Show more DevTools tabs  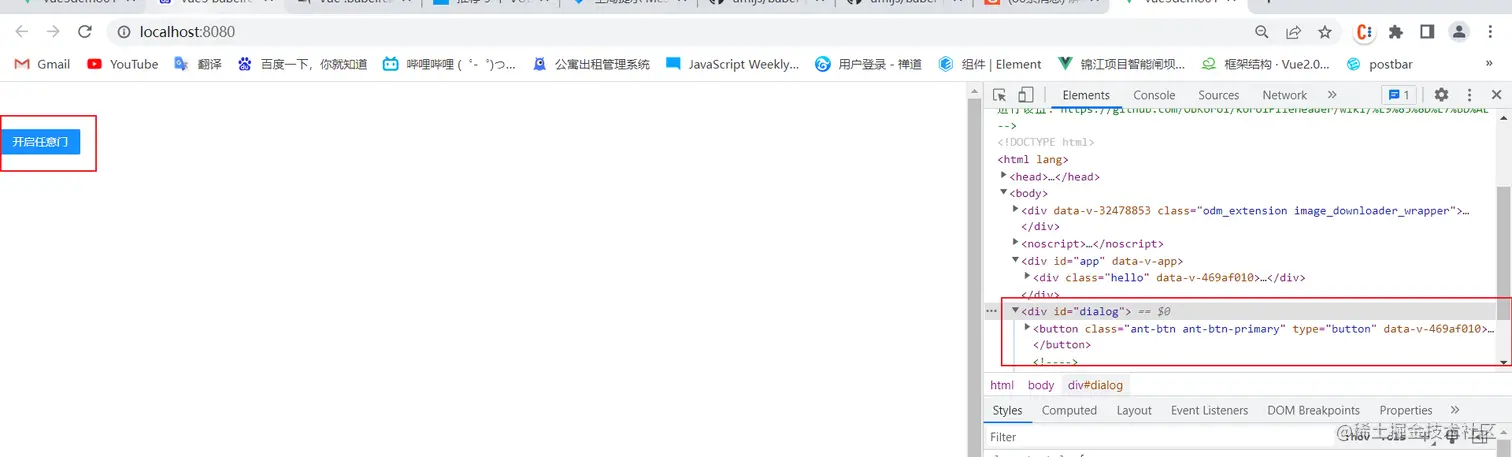(x=1332, y=95)
